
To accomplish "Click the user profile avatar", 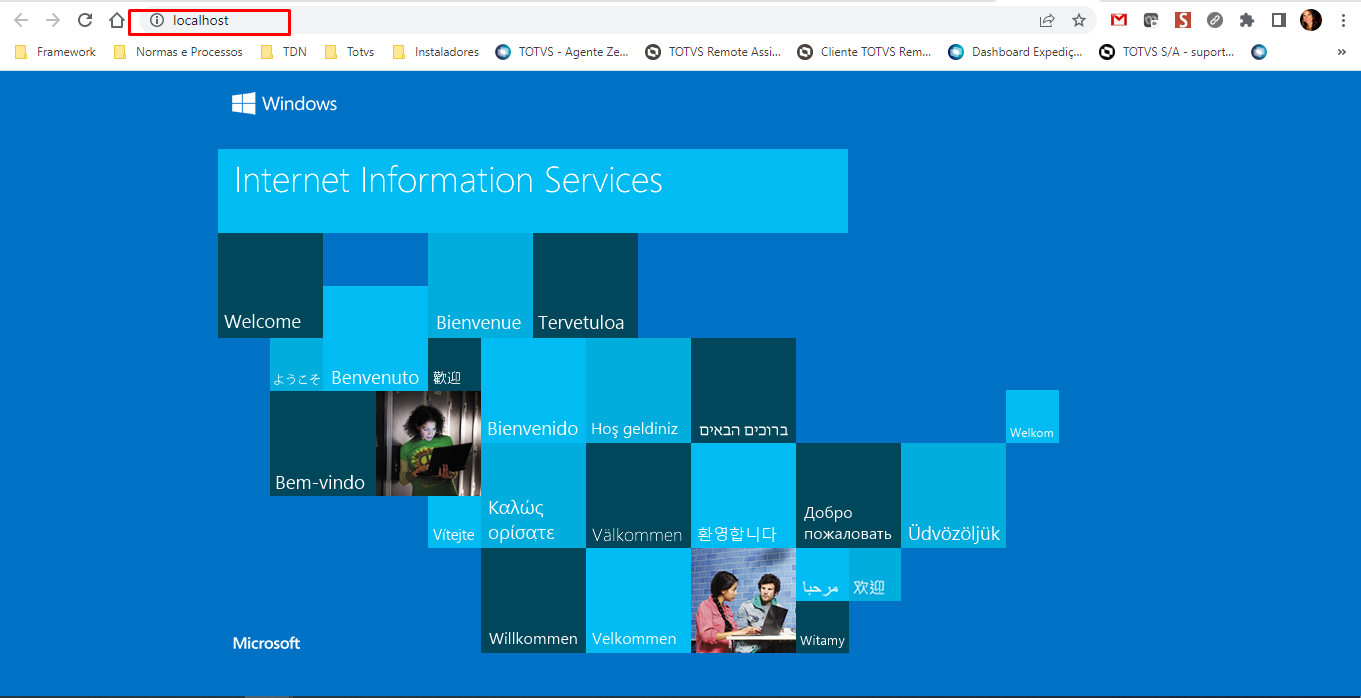I will (x=1310, y=20).
